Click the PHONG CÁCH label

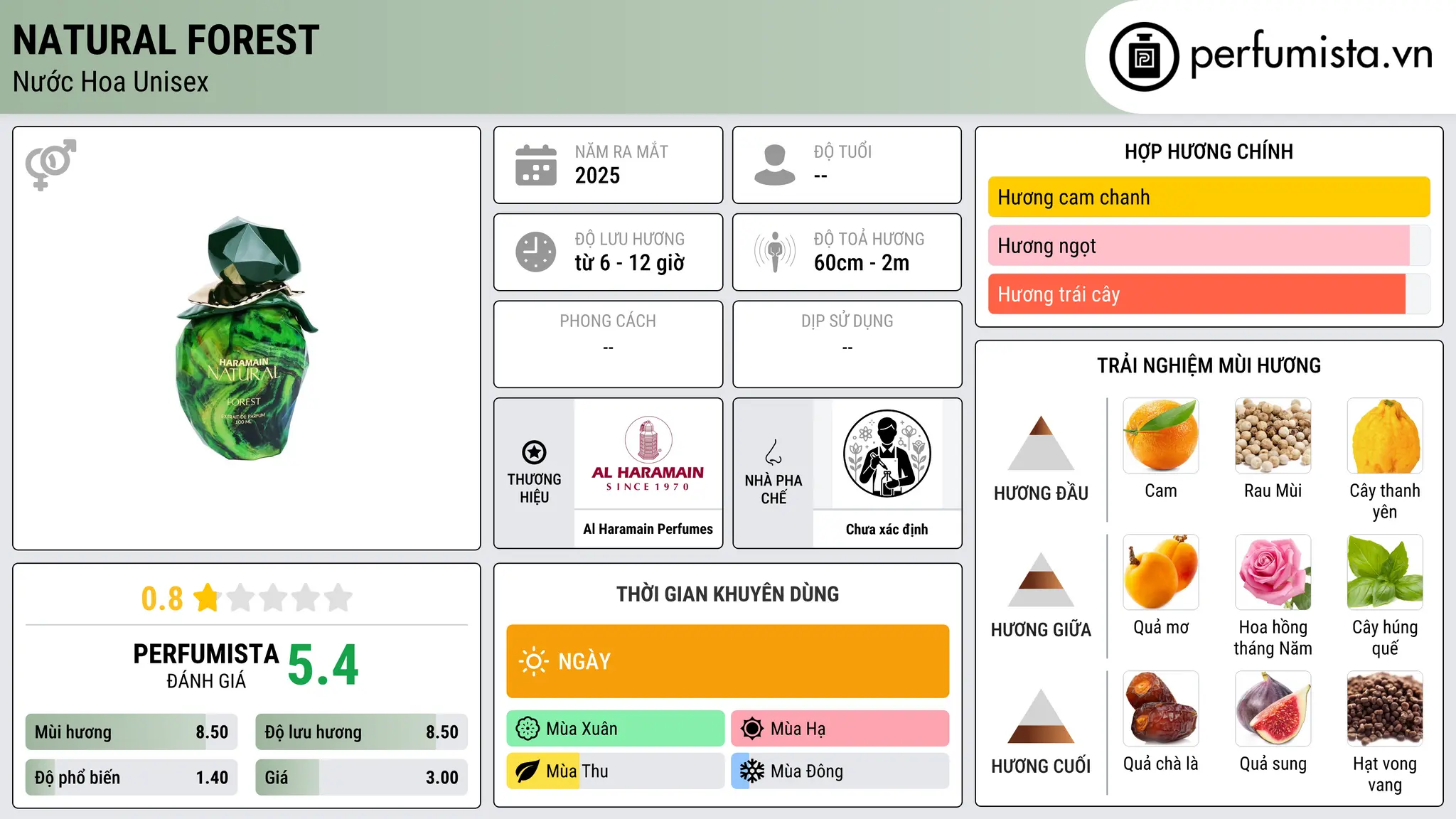(x=608, y=321)
